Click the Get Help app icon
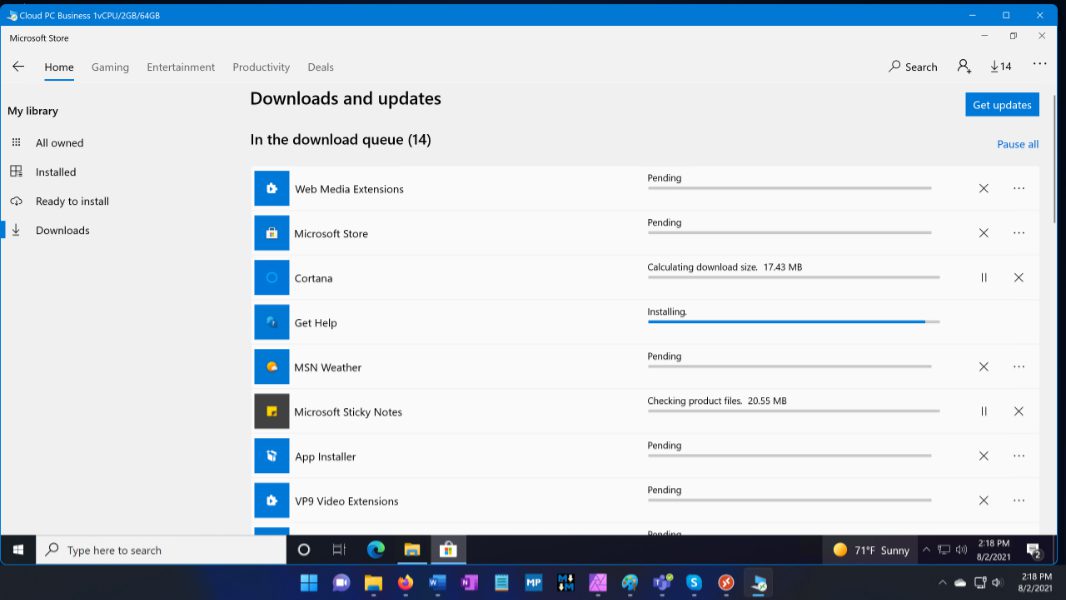Image resolution: width=1066 pixels, height=600 pixels. 271,323
